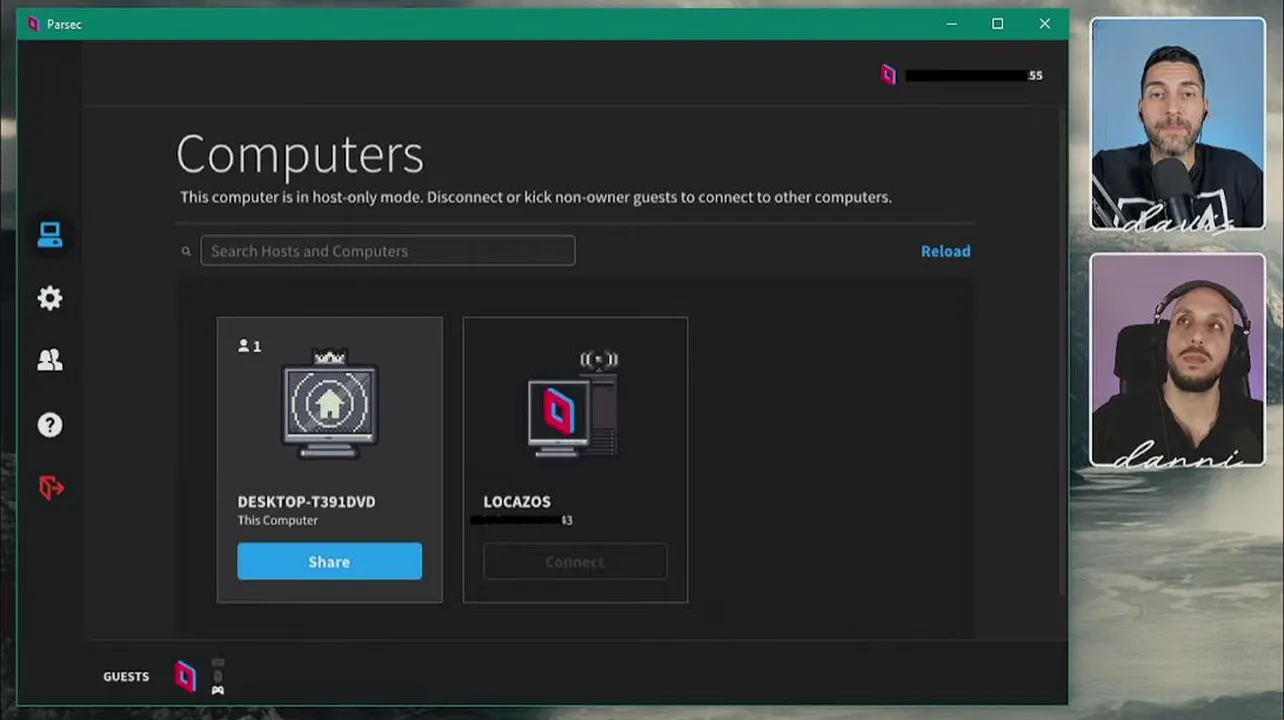Open the Friends icon in sidebar
1284x720 pixels.
50,361
